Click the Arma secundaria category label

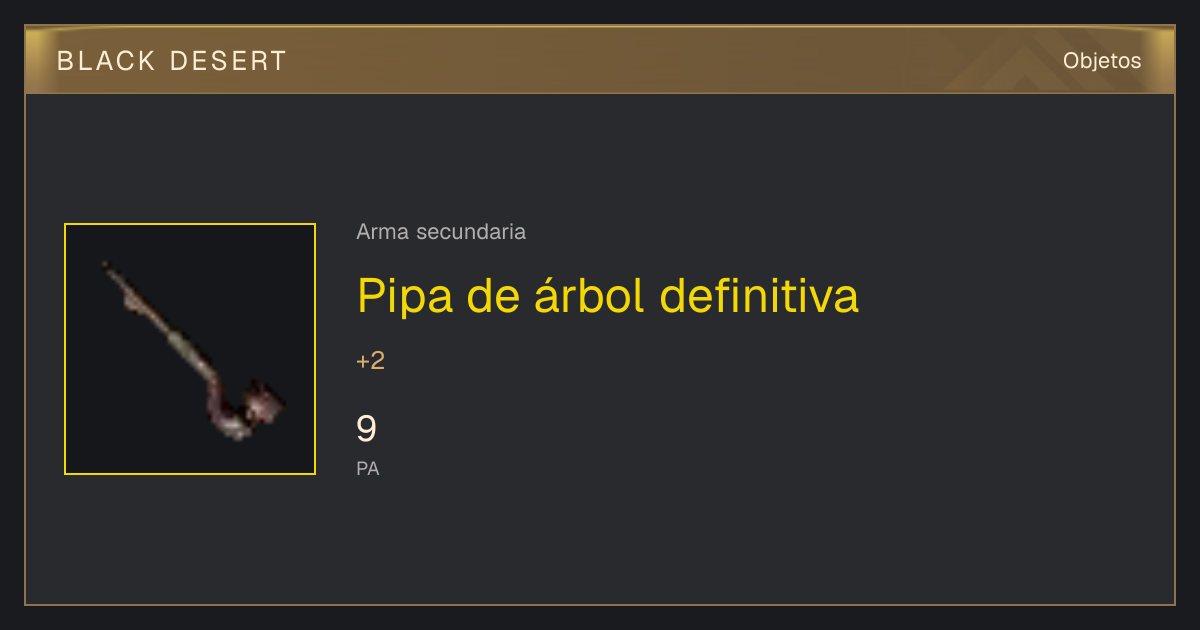441,232
